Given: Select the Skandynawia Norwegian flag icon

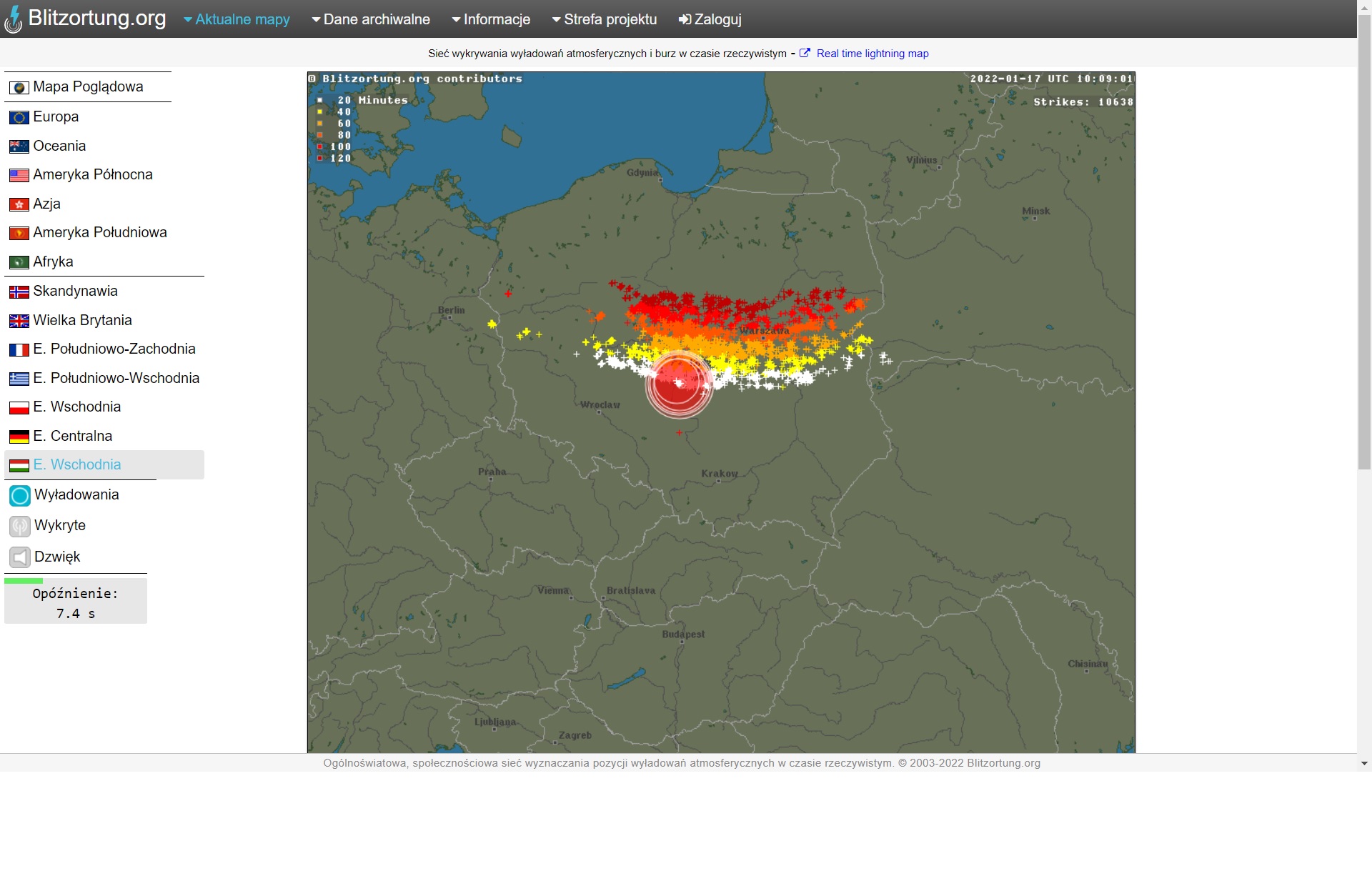Looking at the screenshot, I should 19,292.
